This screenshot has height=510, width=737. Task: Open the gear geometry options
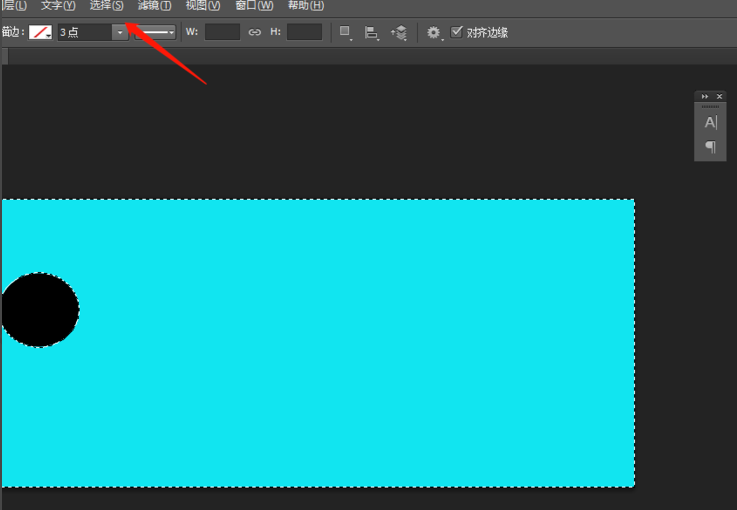(434, 32)
